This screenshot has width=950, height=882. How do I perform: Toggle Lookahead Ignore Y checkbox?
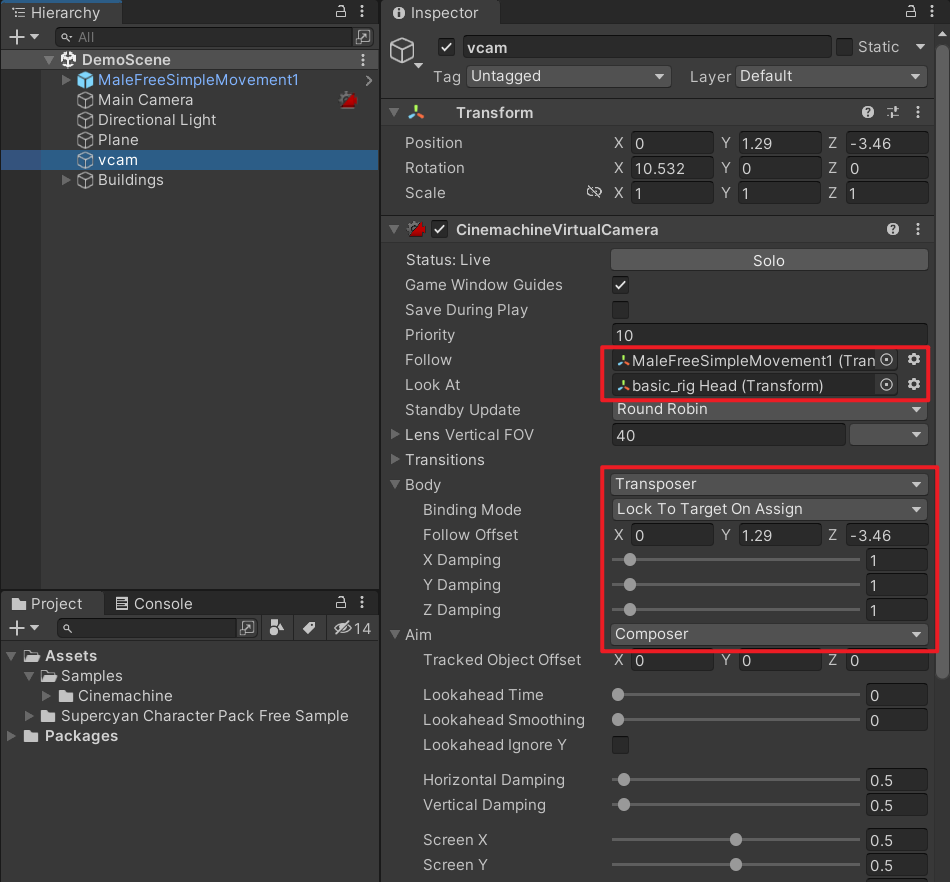tap(620, 744)
